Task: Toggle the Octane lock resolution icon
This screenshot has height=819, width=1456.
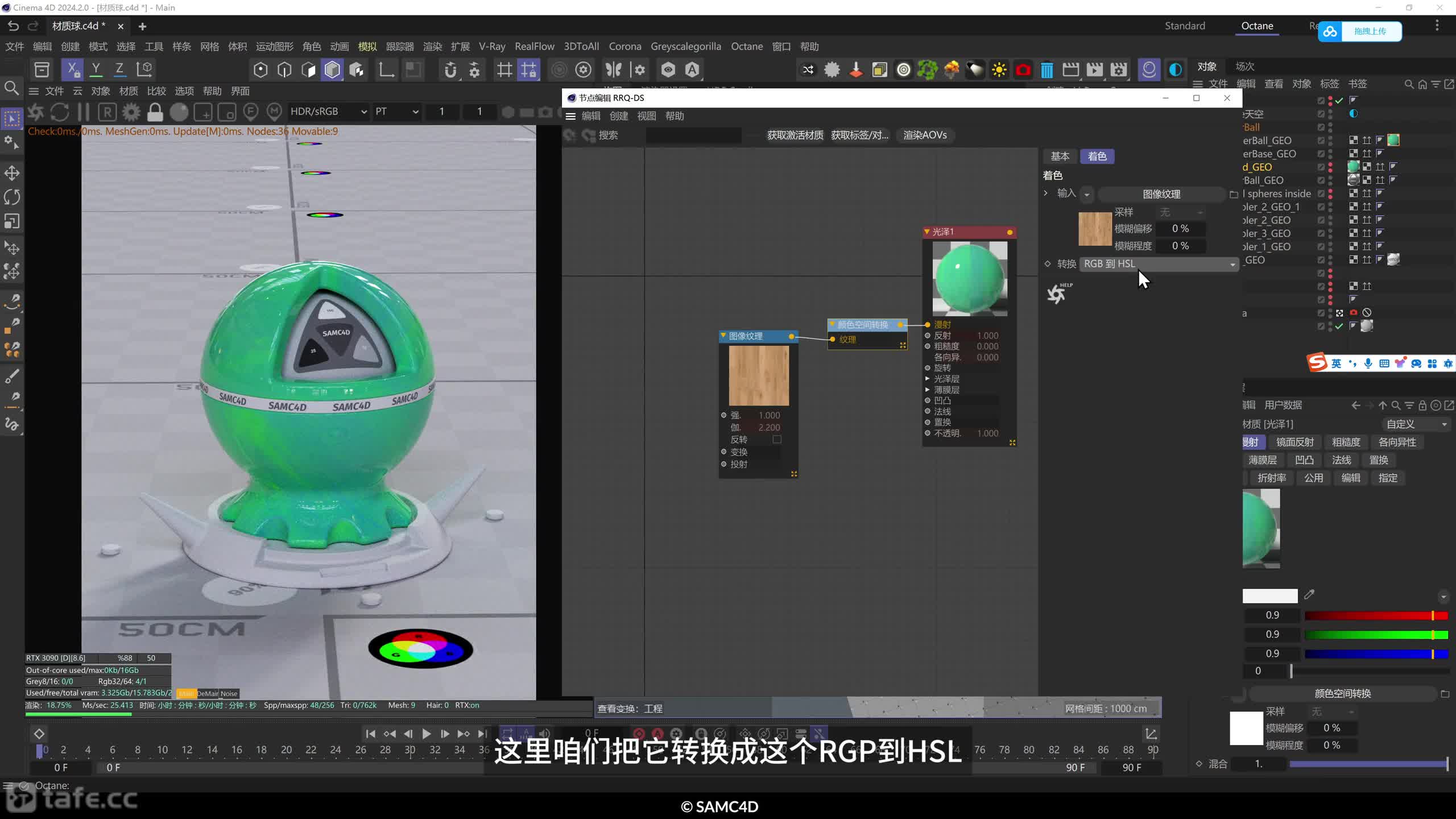Action: (155, 112)
